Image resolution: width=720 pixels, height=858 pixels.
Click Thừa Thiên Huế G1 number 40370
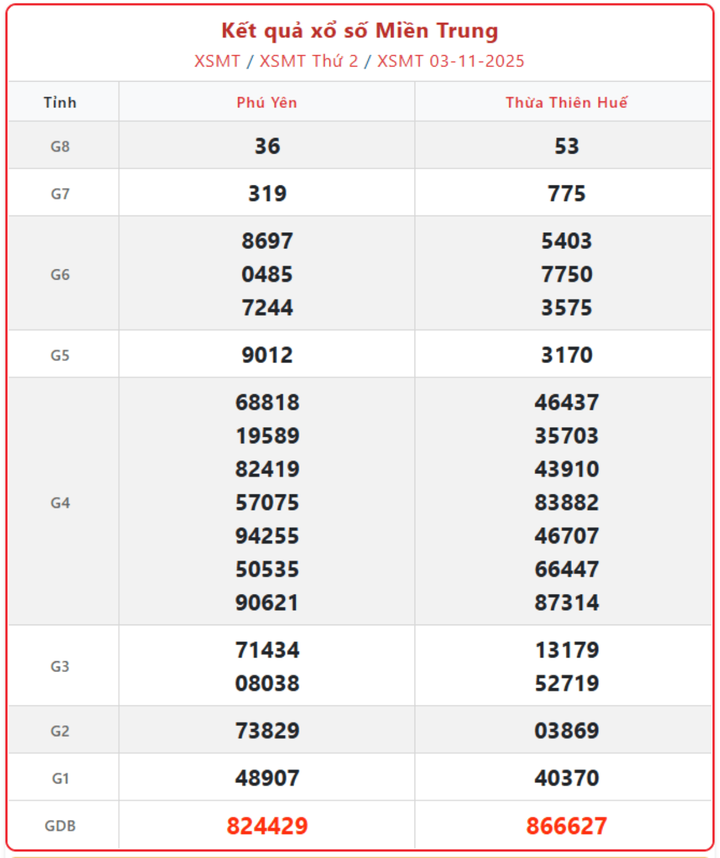(x=566, y=778)
